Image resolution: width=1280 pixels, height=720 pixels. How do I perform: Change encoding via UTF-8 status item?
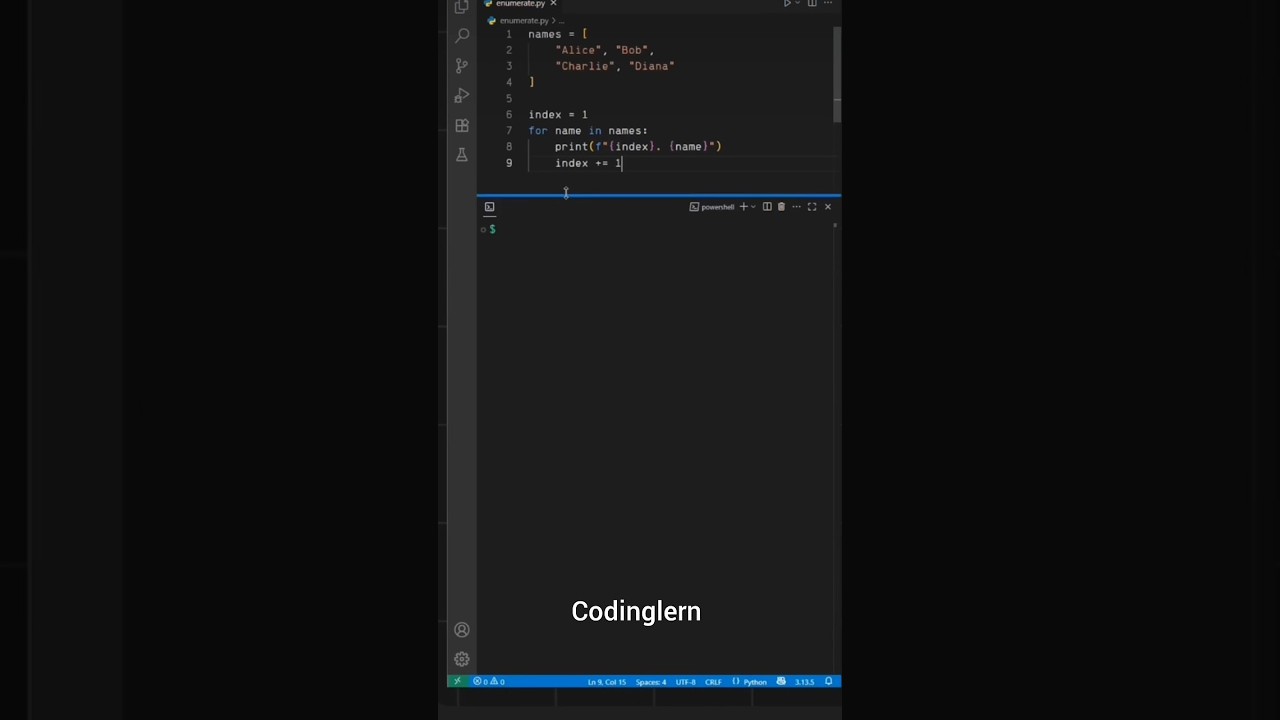[x=685, y=682]
